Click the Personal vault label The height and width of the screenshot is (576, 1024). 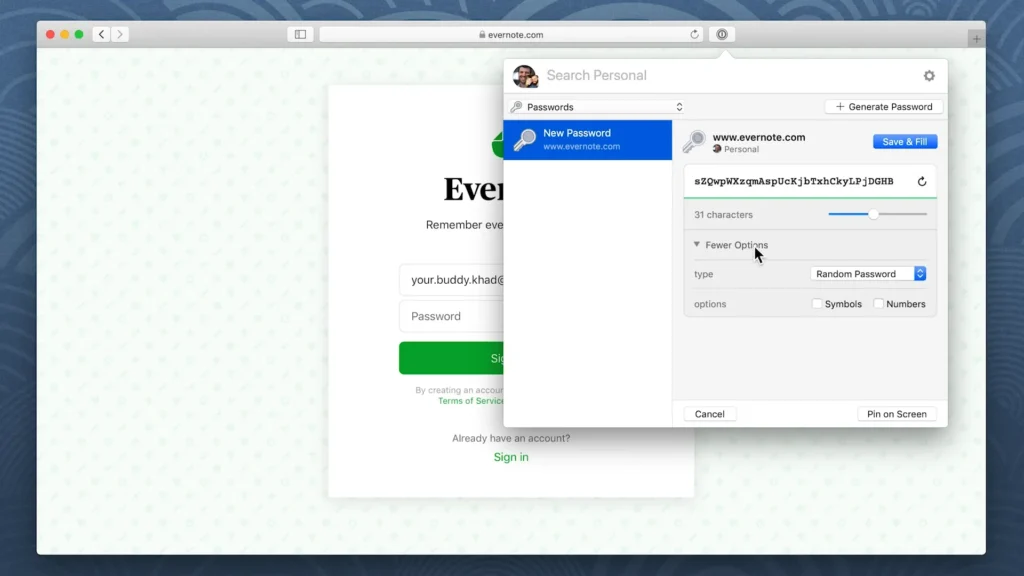pos(741,149)
